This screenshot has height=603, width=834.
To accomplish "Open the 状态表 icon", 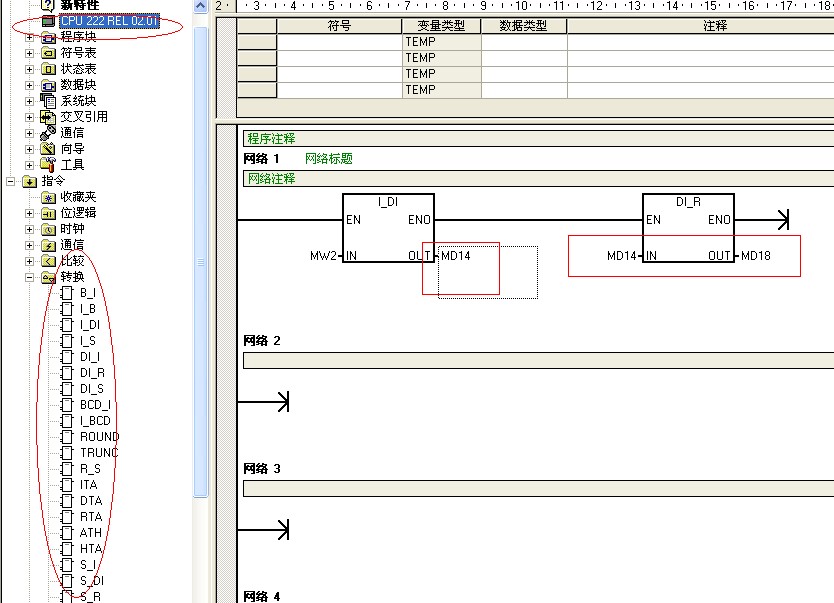I will (x=48, y=69).
